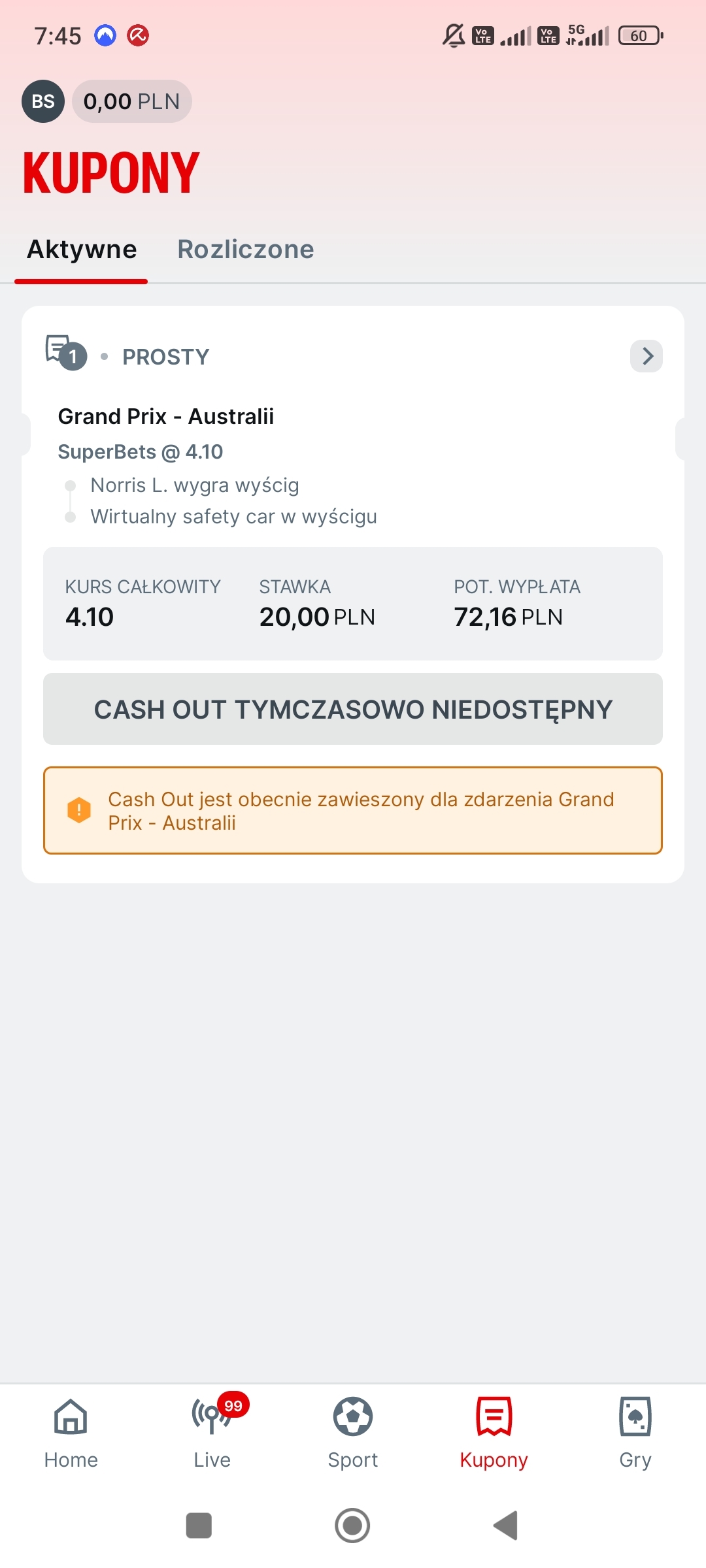Tap the Norris L. wygra wyścig selection
This screenshot has width=706, height=1568.
pyautogui.click(x=195, y=485)
